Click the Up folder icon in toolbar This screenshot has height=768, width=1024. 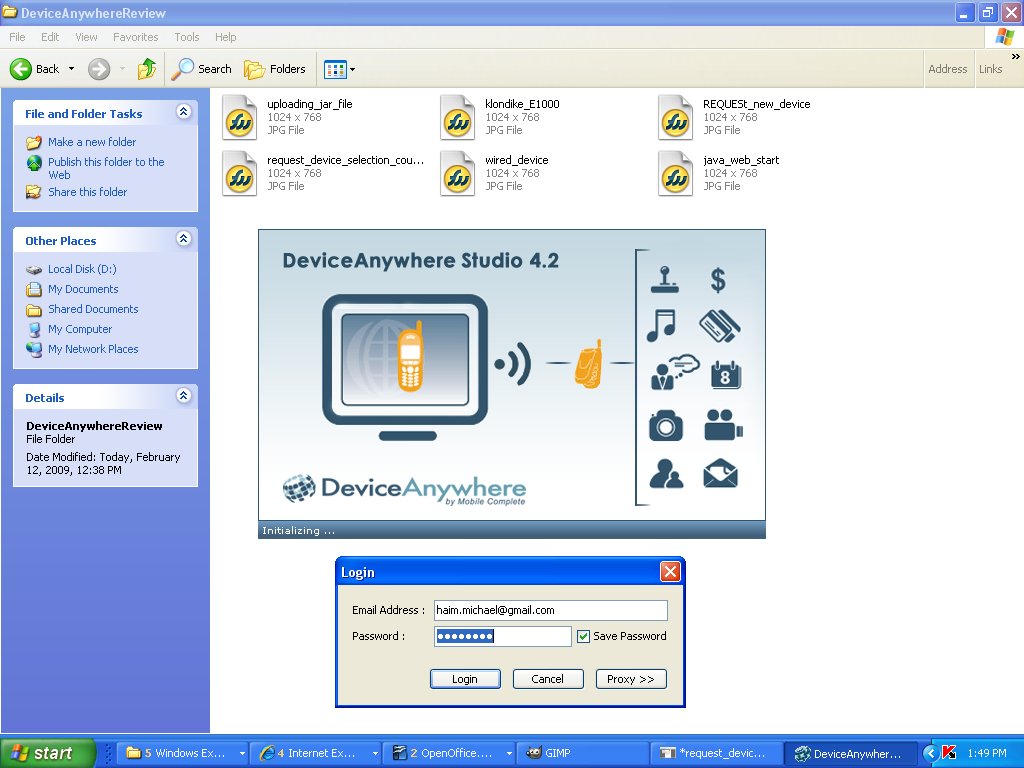pyautogui.click(x=147, y=69)
